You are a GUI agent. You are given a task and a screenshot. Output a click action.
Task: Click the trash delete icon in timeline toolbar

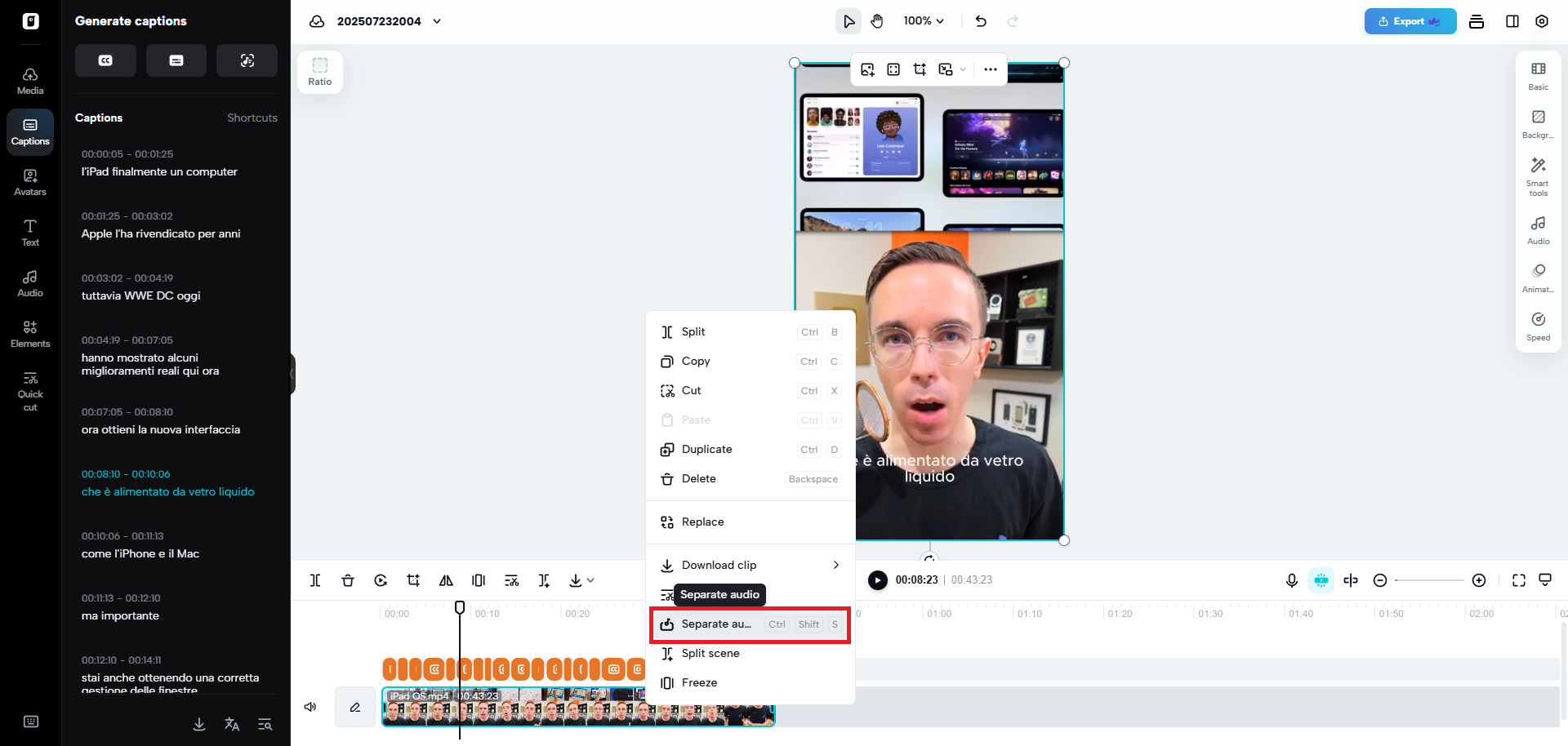pos(348,580)
